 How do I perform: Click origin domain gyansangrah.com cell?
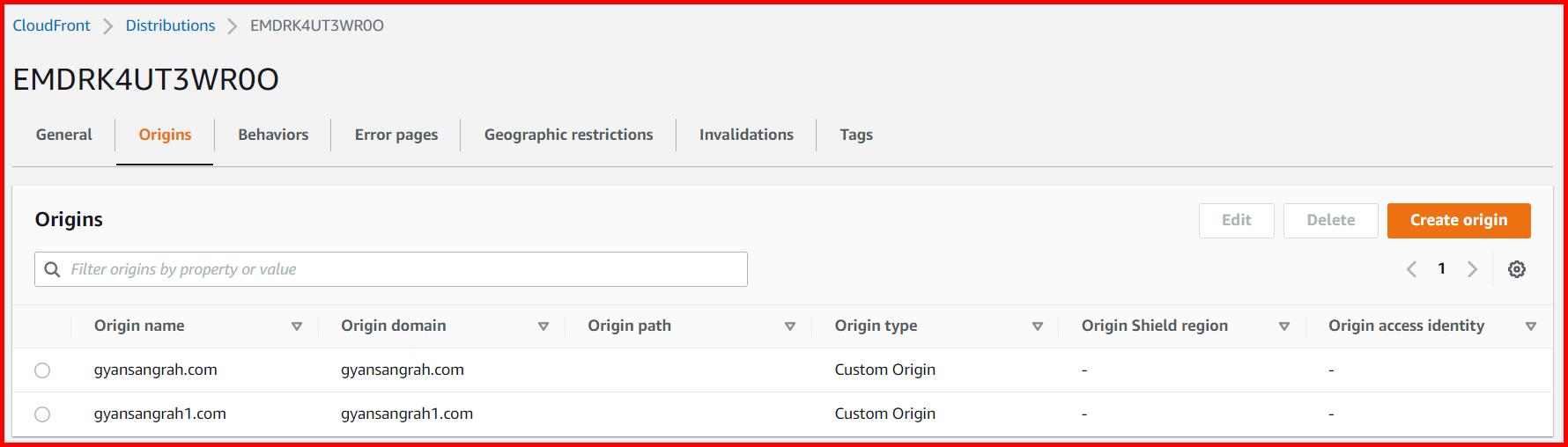coord(403,370)
